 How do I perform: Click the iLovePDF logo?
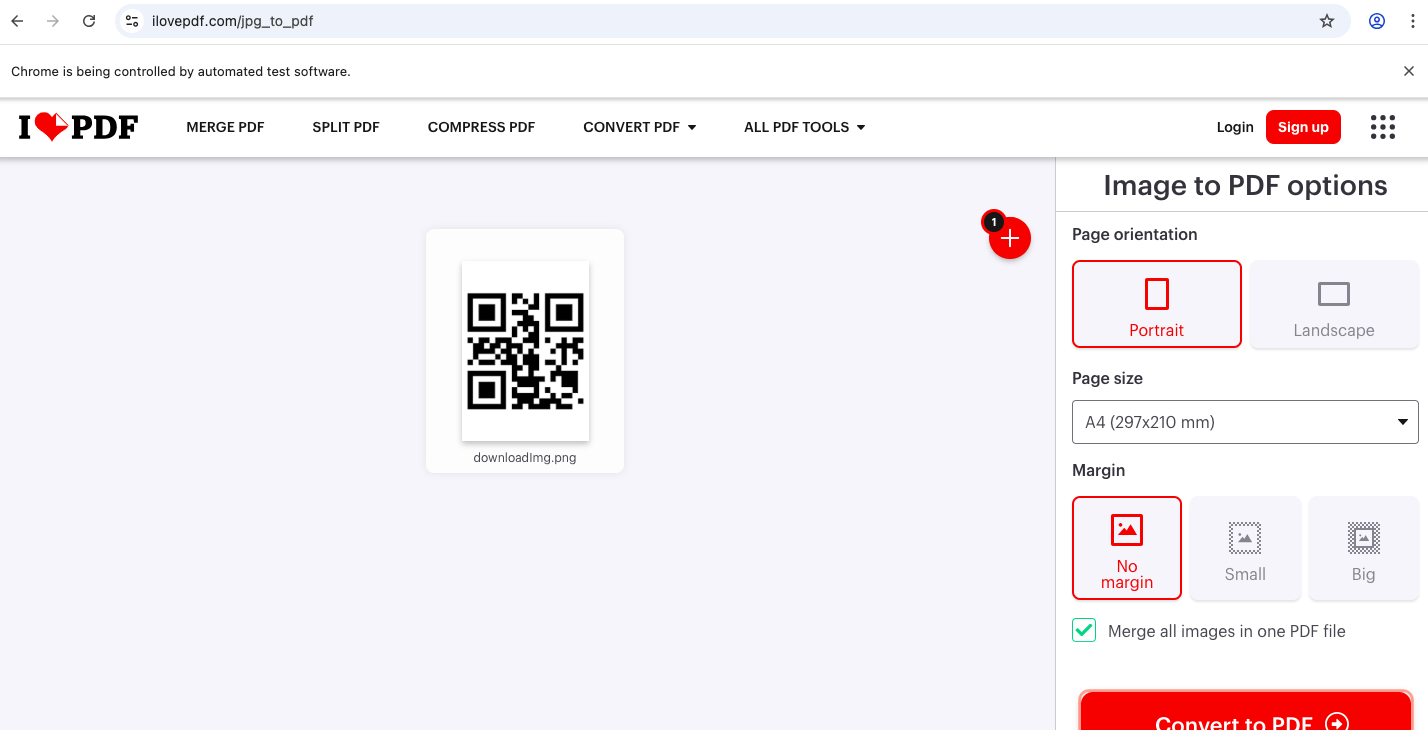[78, 127]
